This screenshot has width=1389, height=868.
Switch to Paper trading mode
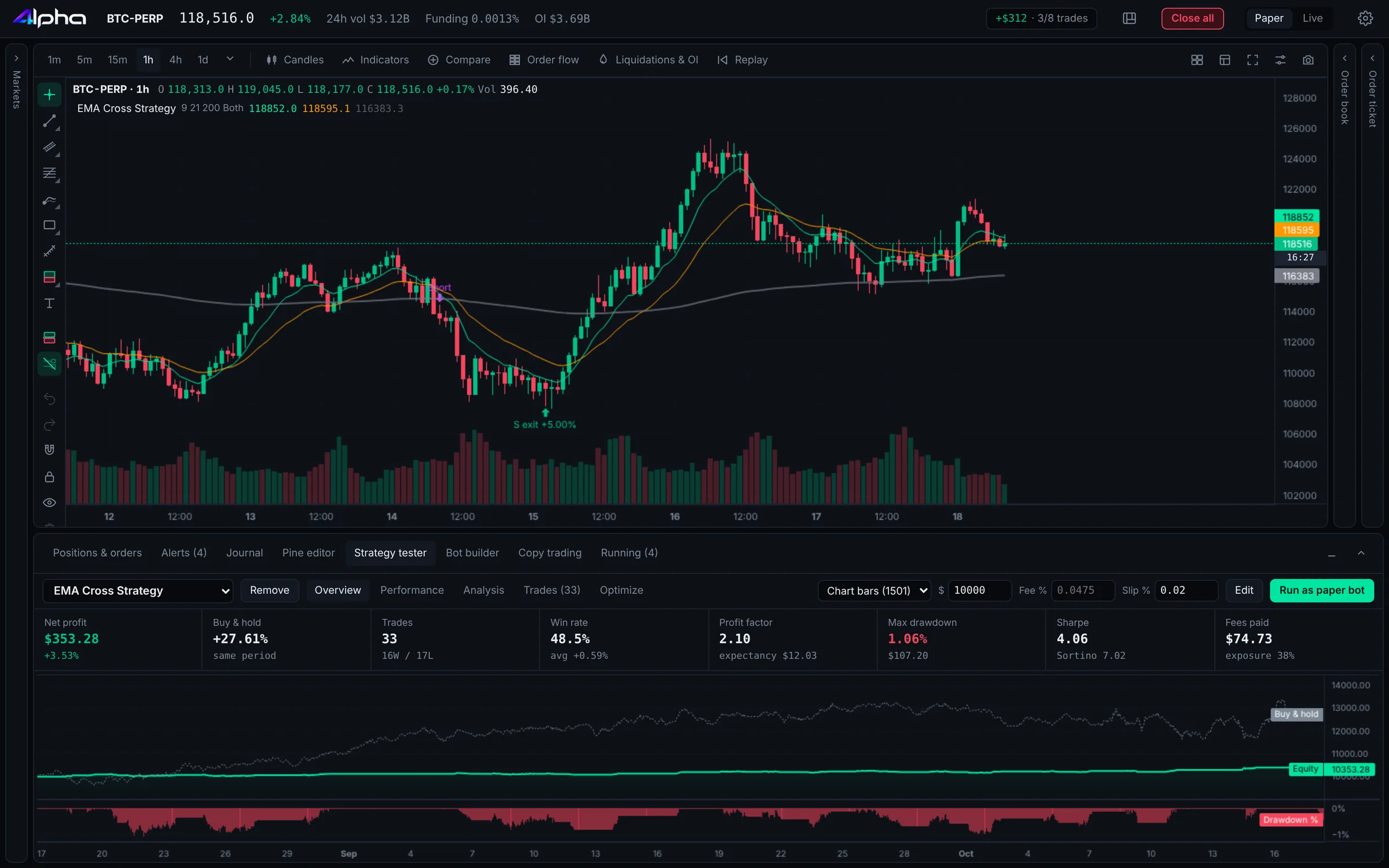[x=1269, y=19]
